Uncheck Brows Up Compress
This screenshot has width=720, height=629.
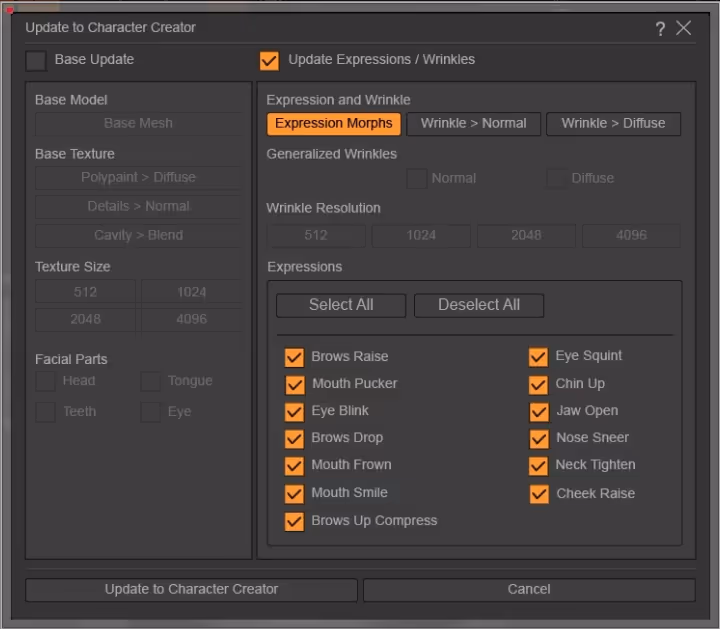click(294, 522)
